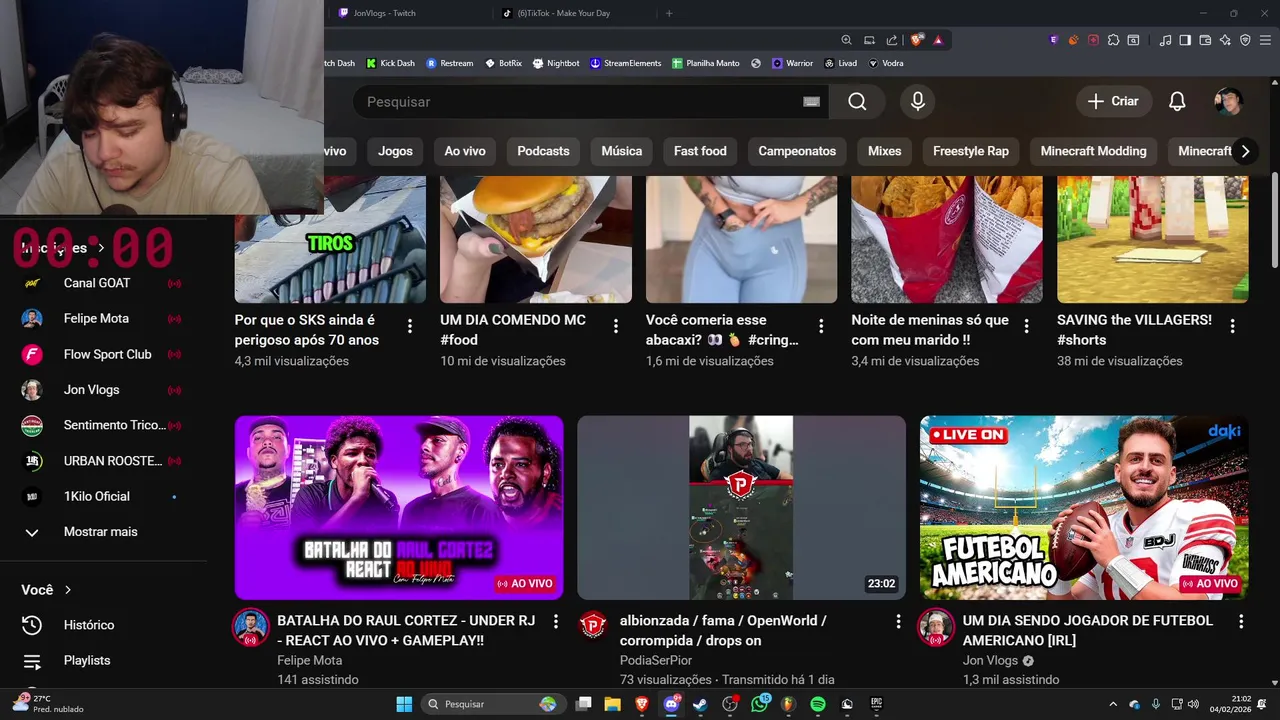This screenshot has height=720, width=1280.
Task: Click the Brave Shields lion icon
Action: click(916, 40)
